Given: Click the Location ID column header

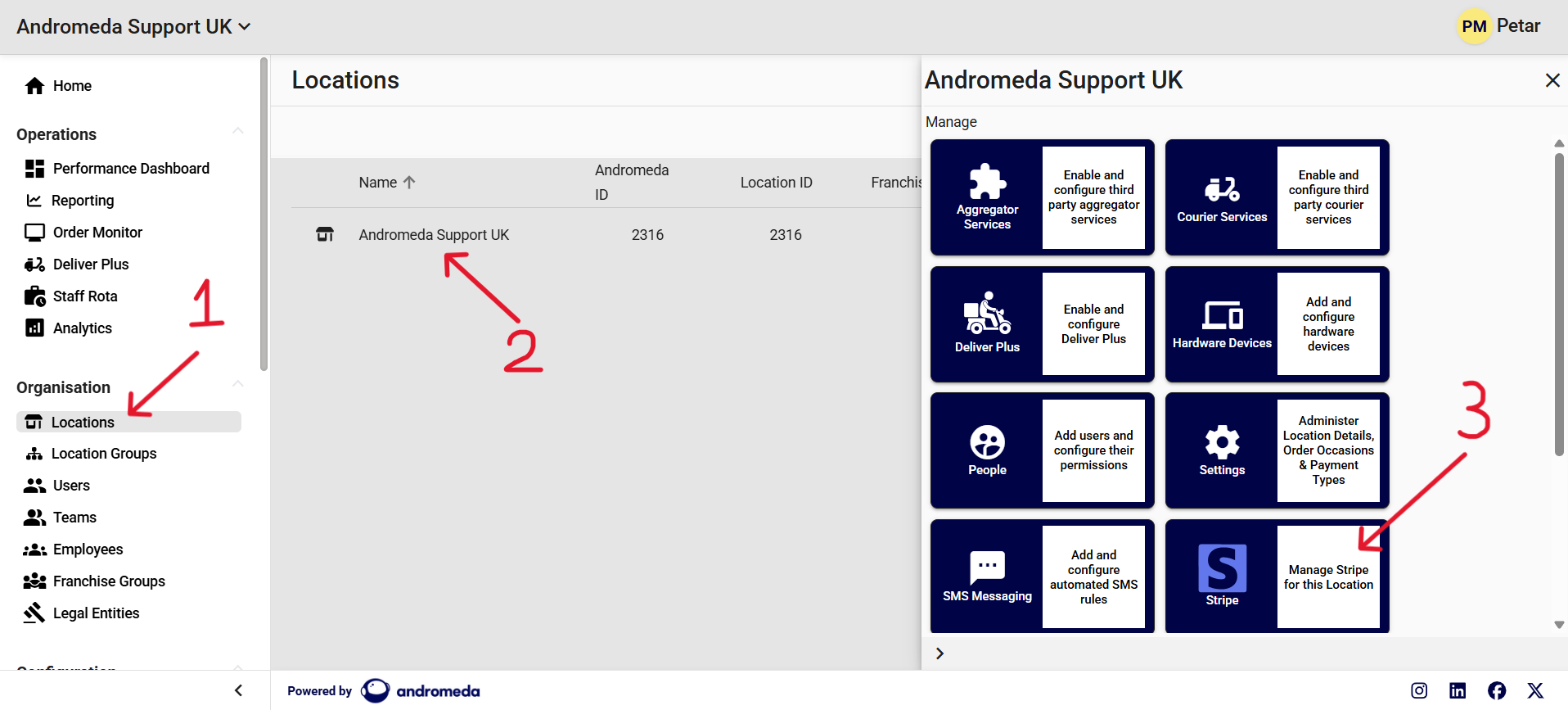Looking at the screenshot, I should [x=776, y=183].
